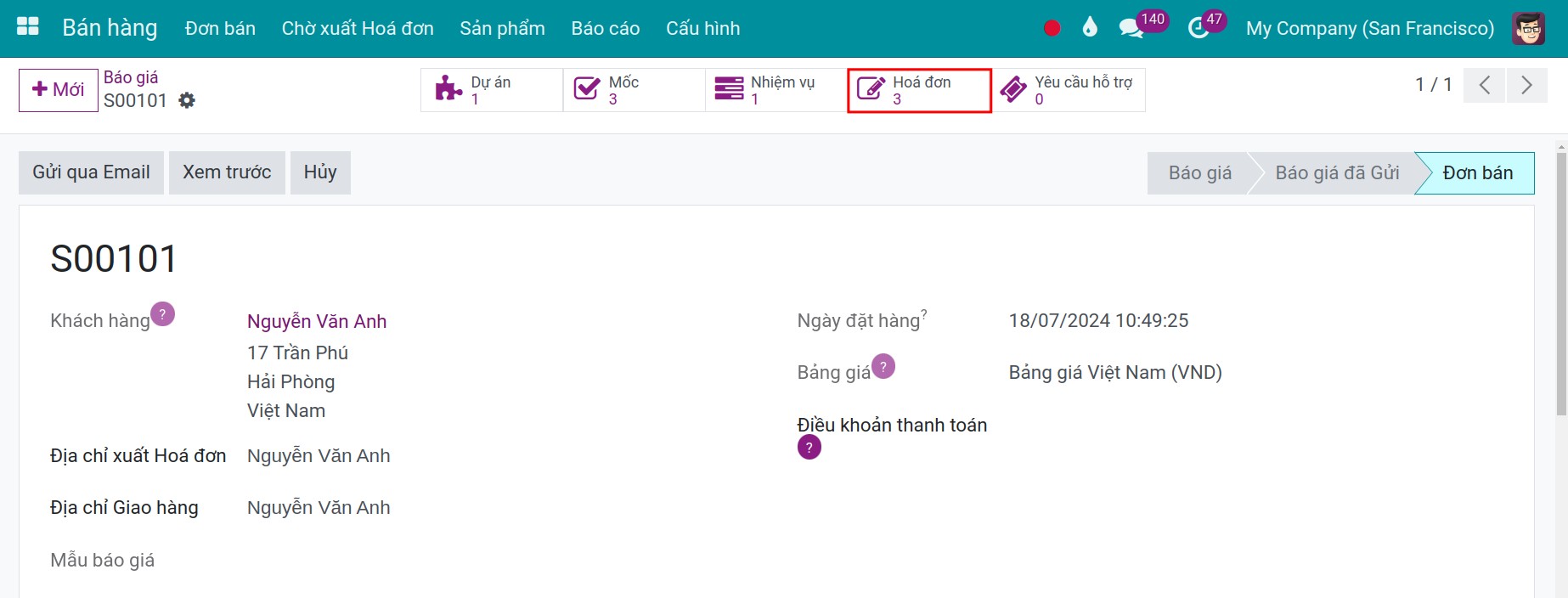Open Báo giá breadcrumb link

131,77
